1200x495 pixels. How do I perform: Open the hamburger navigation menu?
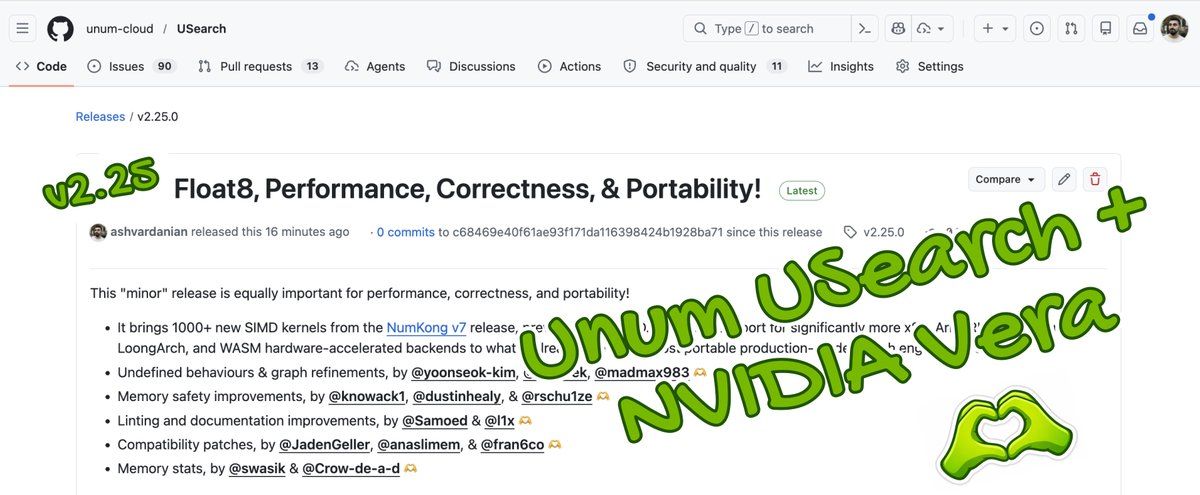click(x=23, y=28)
